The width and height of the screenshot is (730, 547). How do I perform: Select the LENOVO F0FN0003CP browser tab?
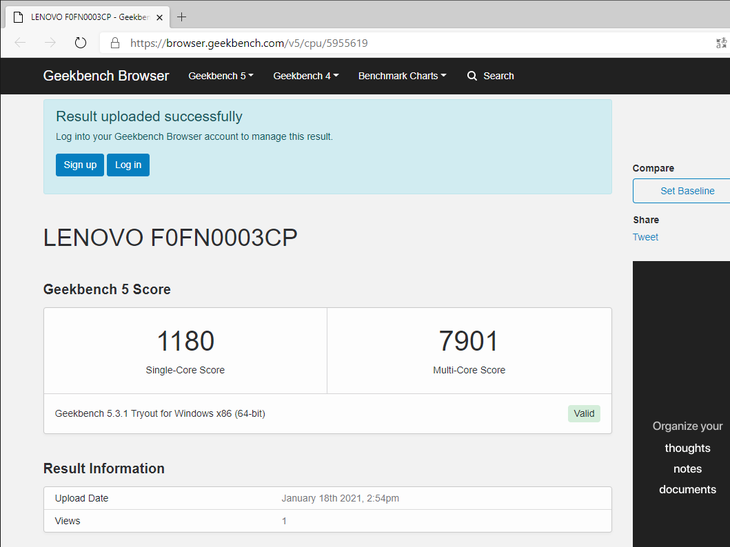88,17
